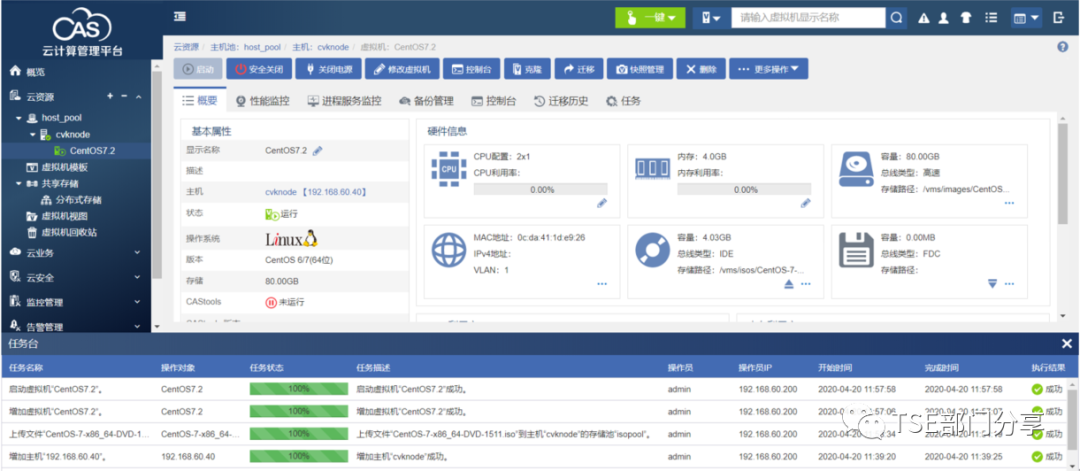The image size is (1080, 471).
Task: Click the network globe icon
Action: pyautogui.click(x=449, y=249)
